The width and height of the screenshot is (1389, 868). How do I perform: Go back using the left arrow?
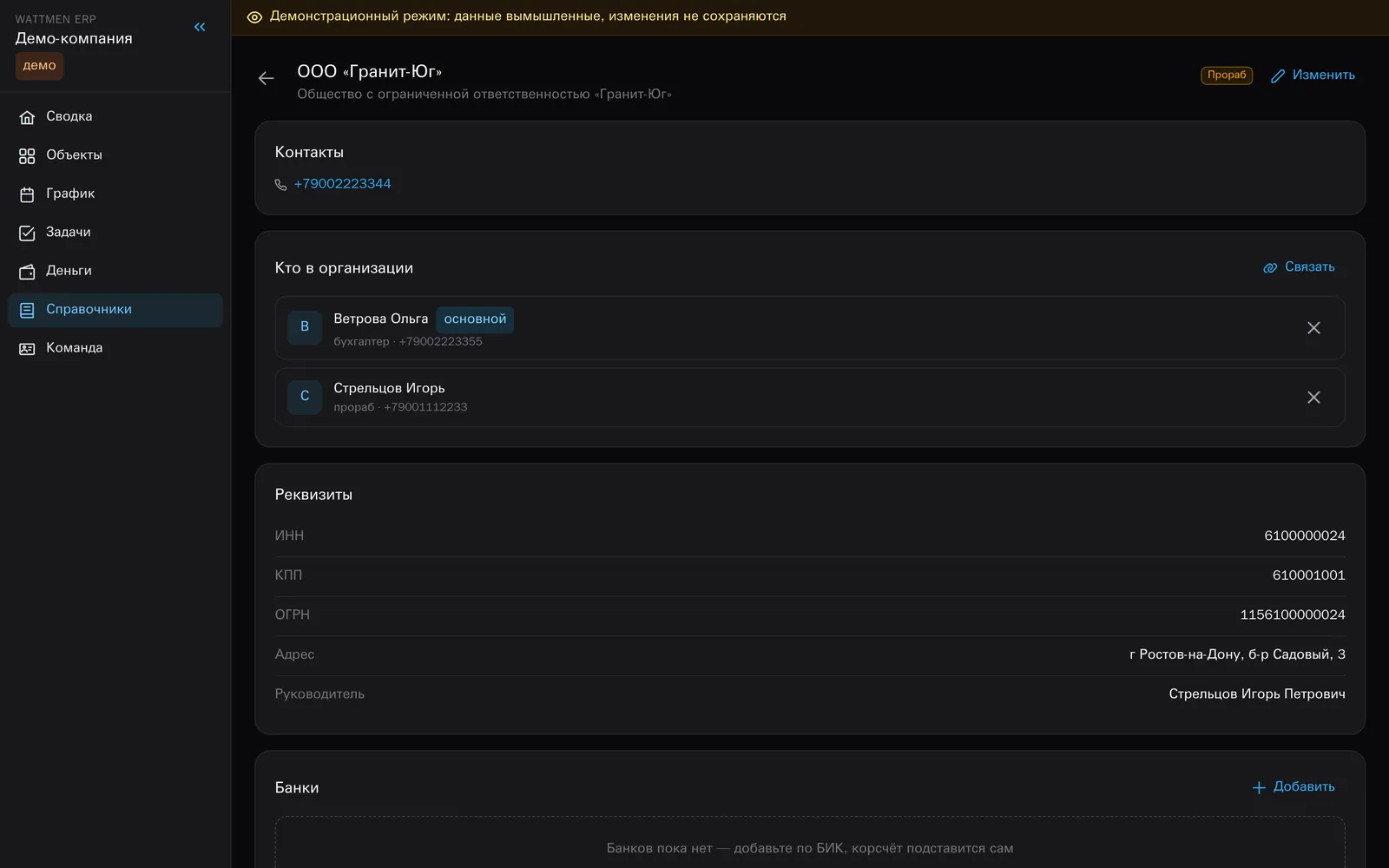point(267,78)
